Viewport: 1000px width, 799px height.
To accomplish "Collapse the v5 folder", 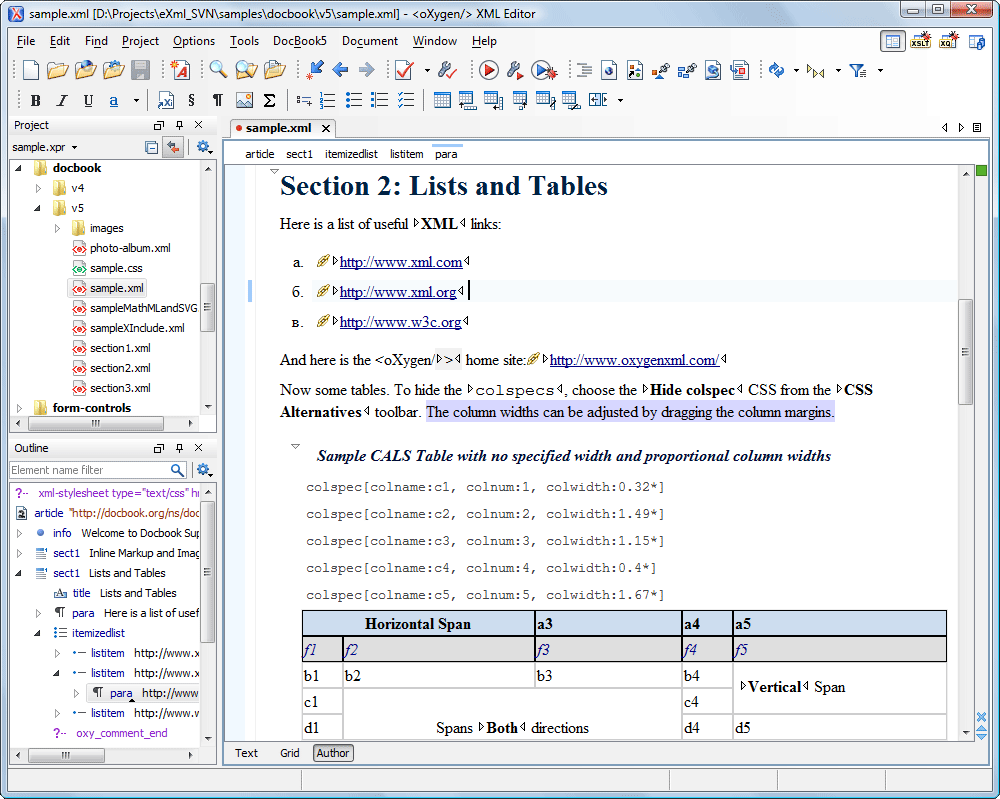I will click(38, 208).
